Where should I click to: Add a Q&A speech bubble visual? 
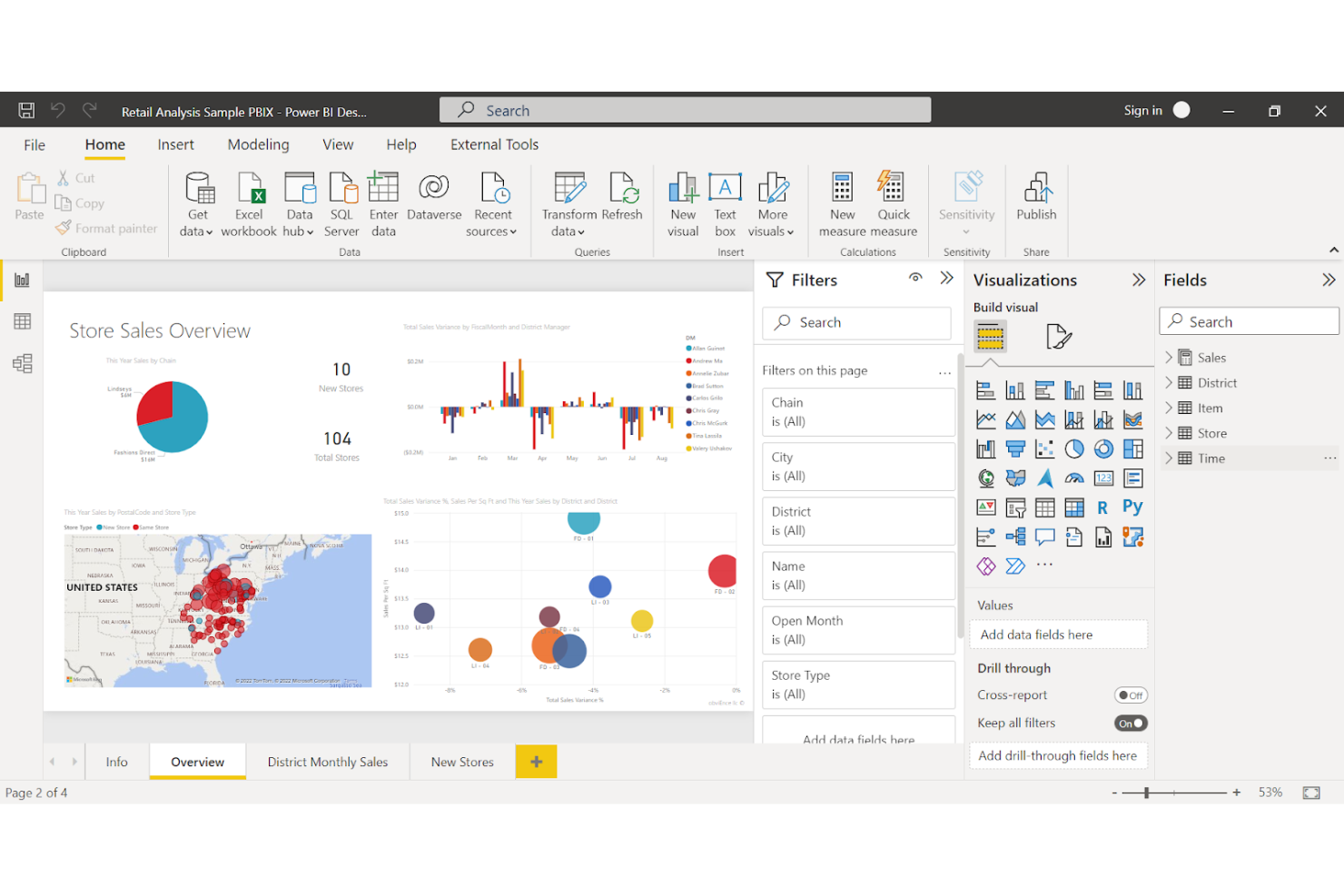pyautogui.click(x=1044, y=537)
